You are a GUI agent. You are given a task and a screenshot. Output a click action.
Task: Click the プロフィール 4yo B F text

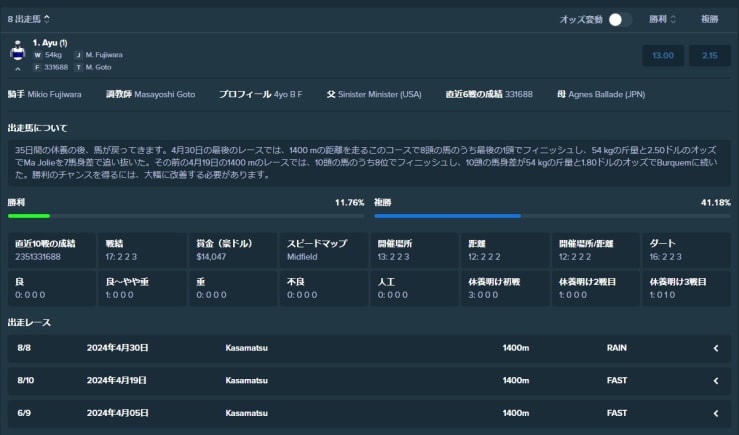(261, 94)
